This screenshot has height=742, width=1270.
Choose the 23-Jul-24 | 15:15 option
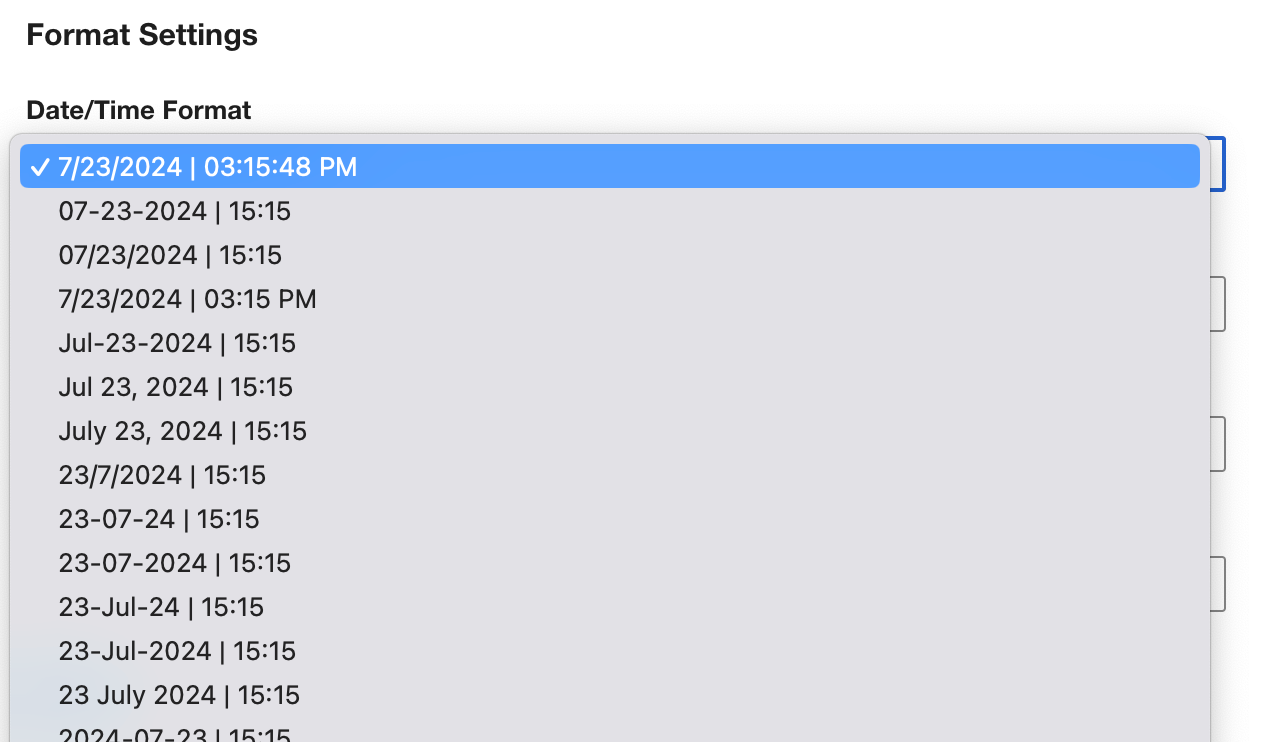click(x=161, y=607)
